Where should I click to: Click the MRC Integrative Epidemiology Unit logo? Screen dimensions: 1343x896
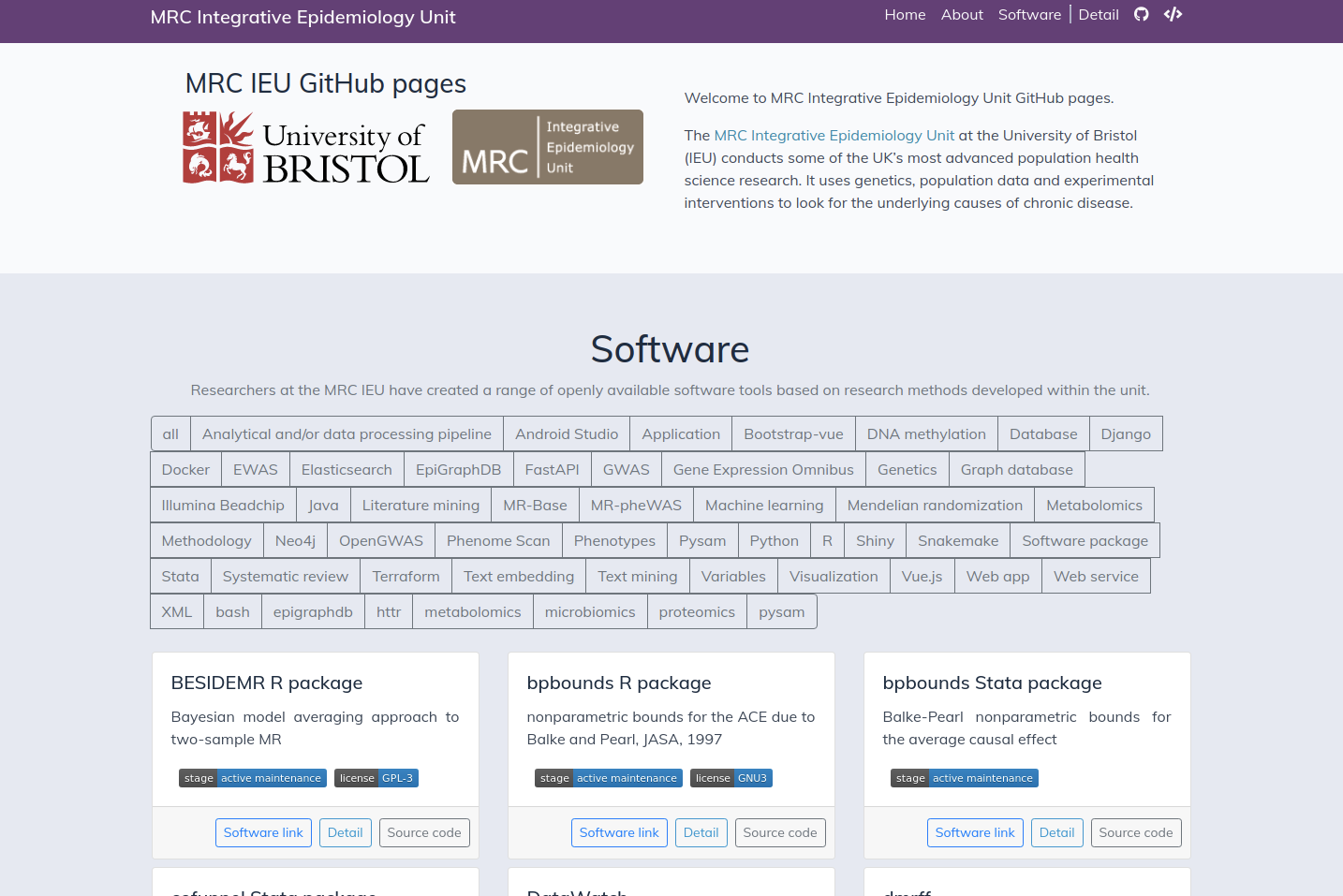pyautogui.click(x=548, y=147)
